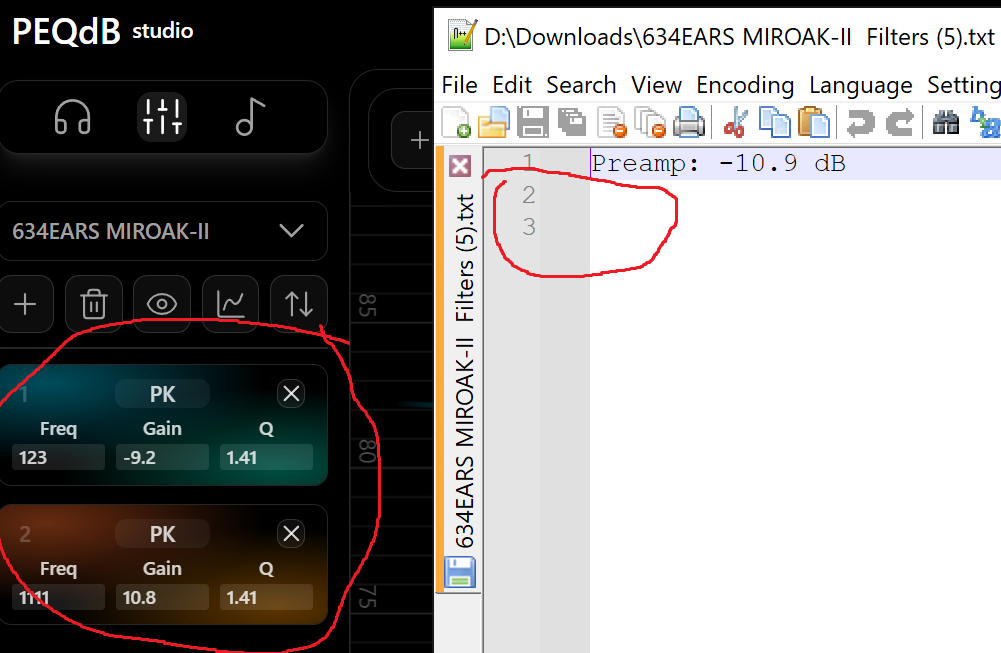The image size is (1001, 653).
Task: Click Cut scissors icon in Notepad++
Action: [735, 122]
